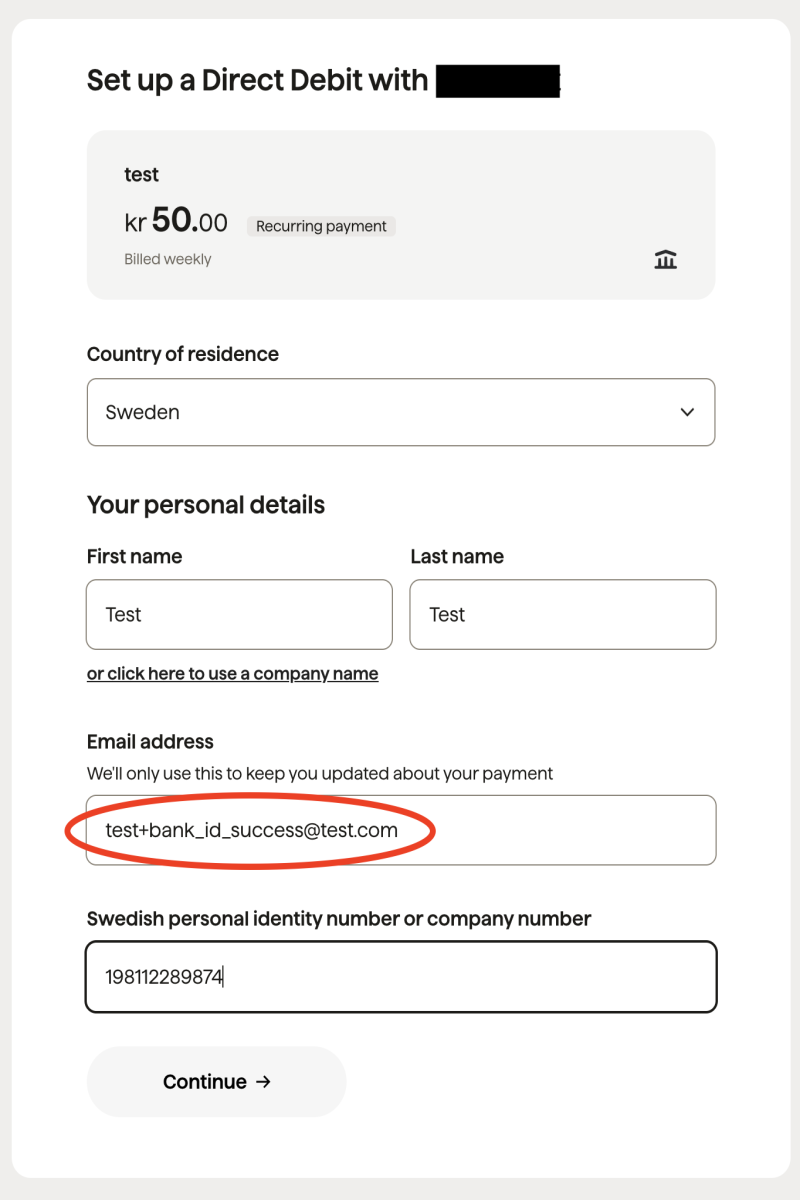Click the 'test' plan name in summary
The width and height of the screenshot is (800, 1200).
pyautogui.click(x=141, y=174)
